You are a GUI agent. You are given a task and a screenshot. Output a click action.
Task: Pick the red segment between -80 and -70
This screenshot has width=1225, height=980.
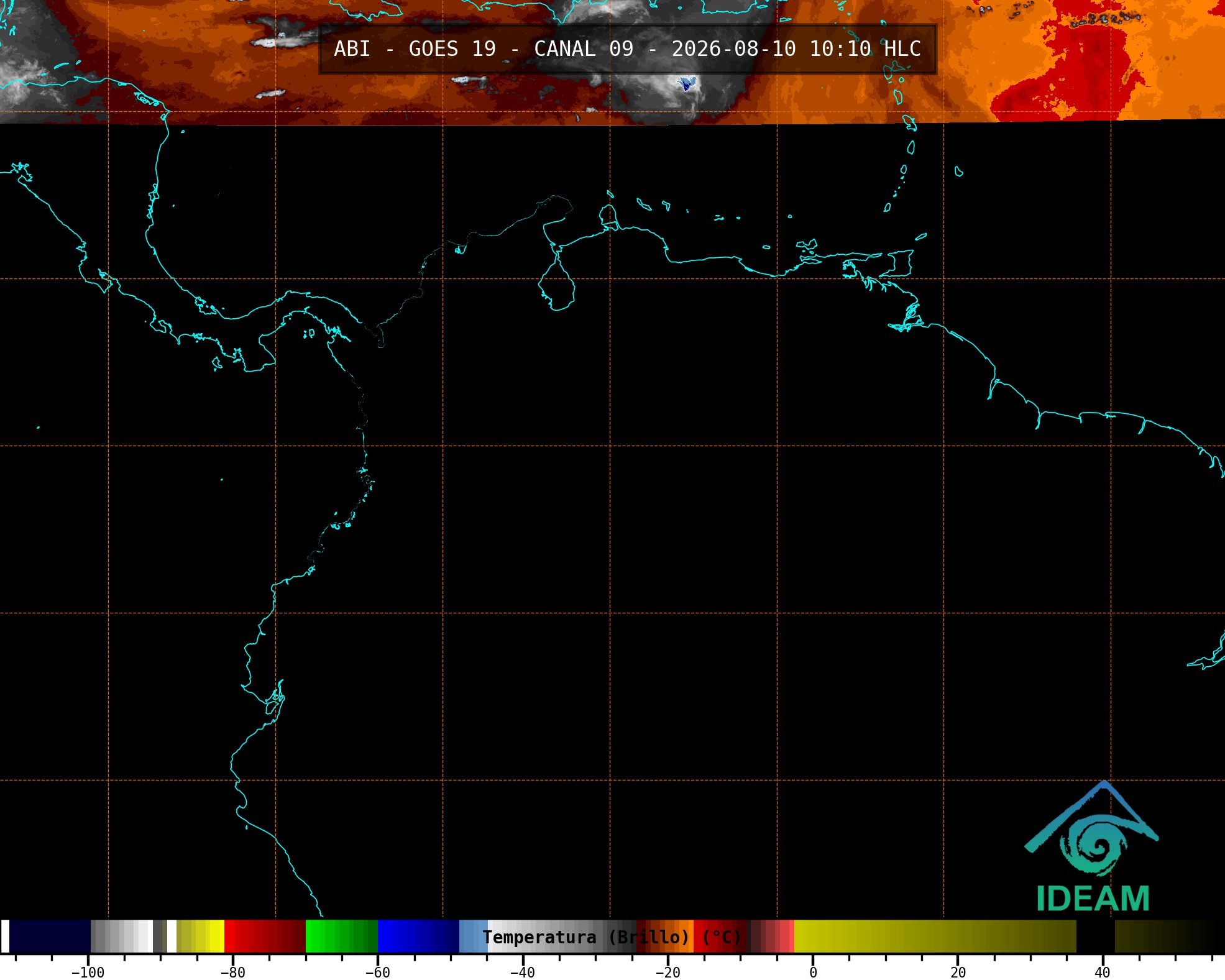(265, 936)
